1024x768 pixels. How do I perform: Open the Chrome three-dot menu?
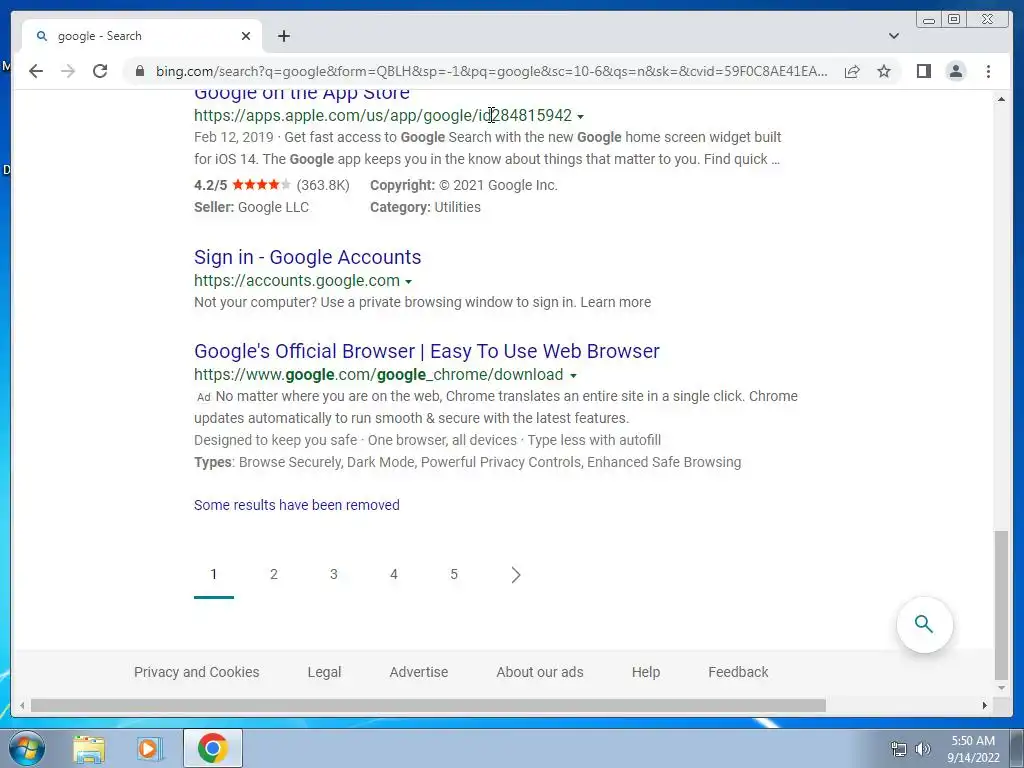[x=988, y=71]
